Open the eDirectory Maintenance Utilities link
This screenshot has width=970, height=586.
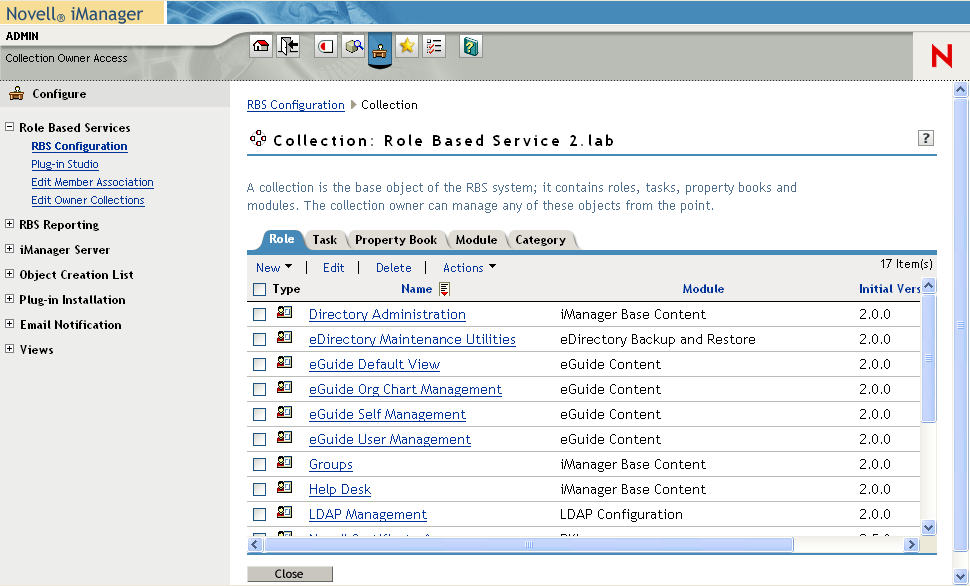[412, 339]
